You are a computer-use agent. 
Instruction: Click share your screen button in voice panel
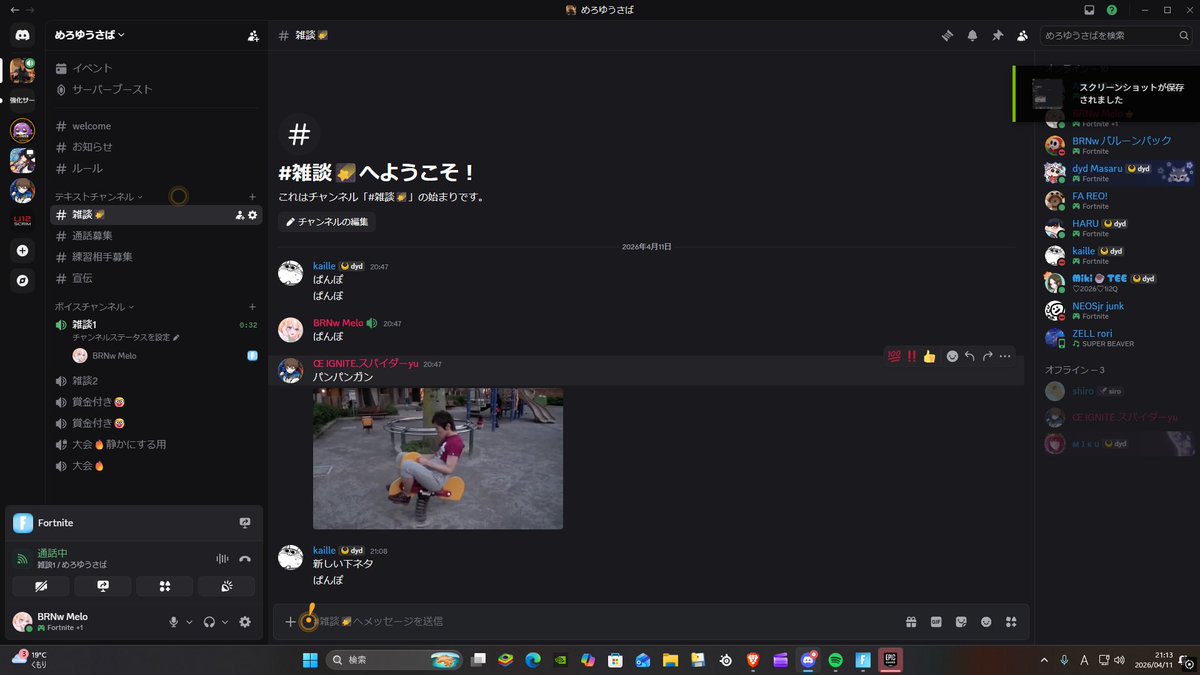coord(103,586)
